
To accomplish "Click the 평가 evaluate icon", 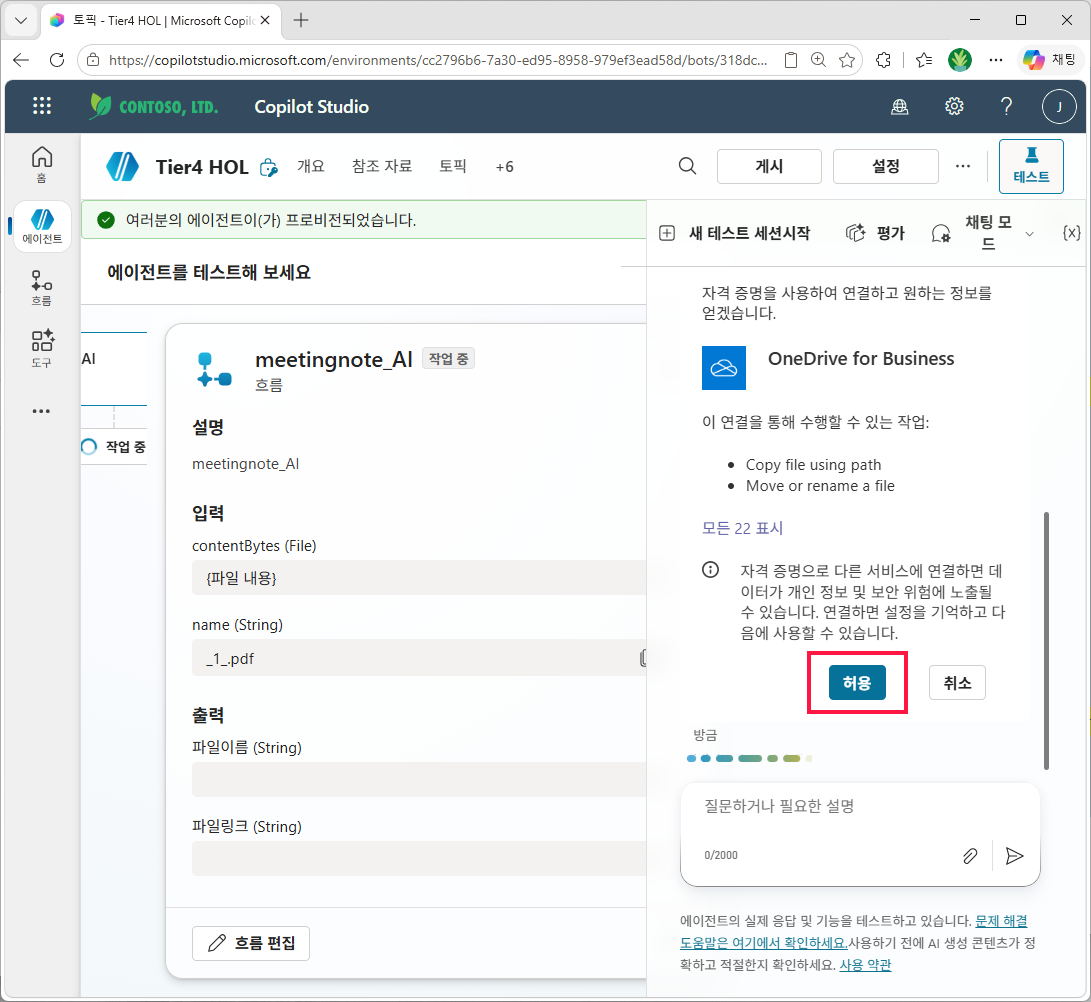I will coord(855,232).
